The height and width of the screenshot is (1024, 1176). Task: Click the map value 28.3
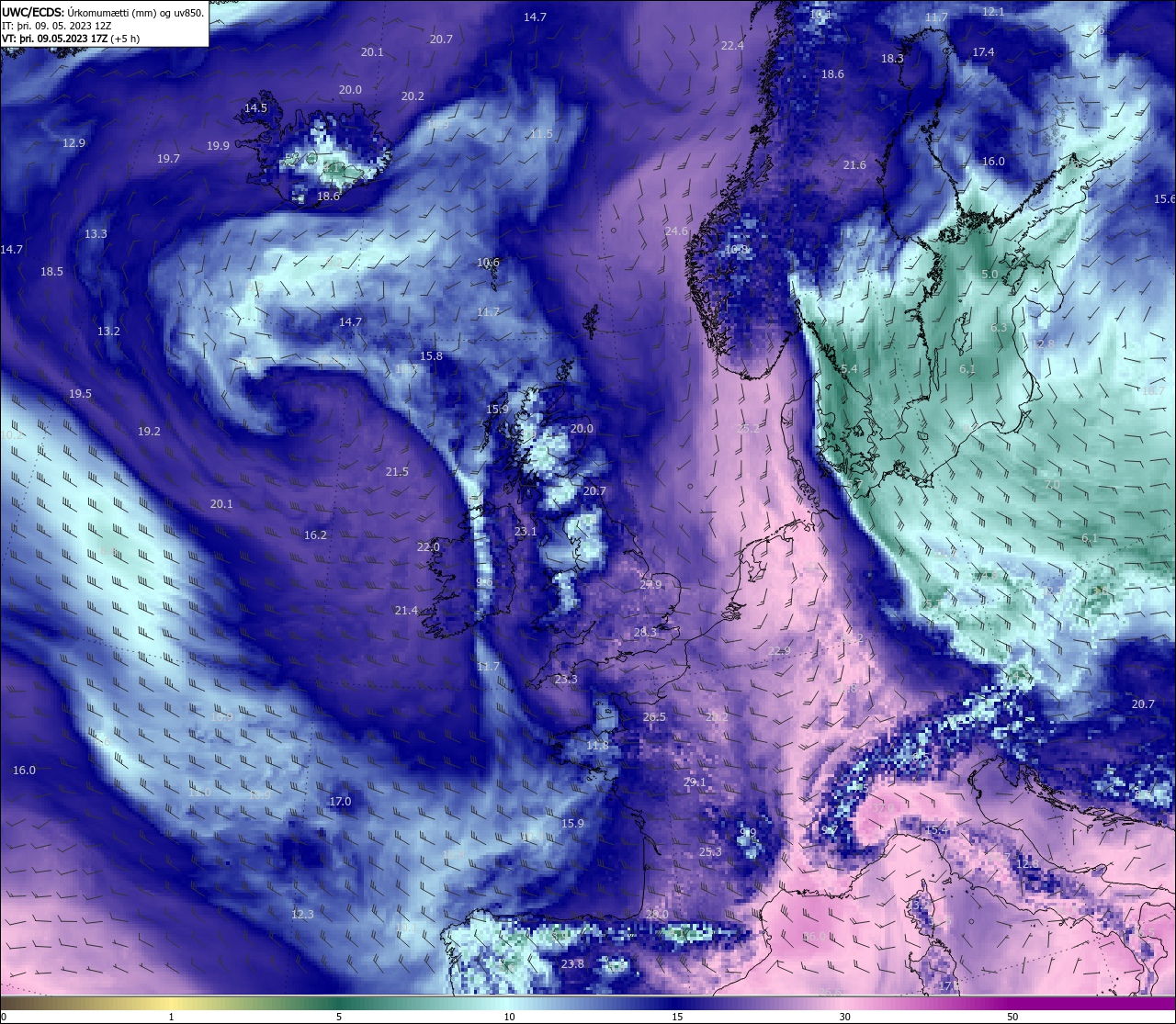[x=645, y=633]
